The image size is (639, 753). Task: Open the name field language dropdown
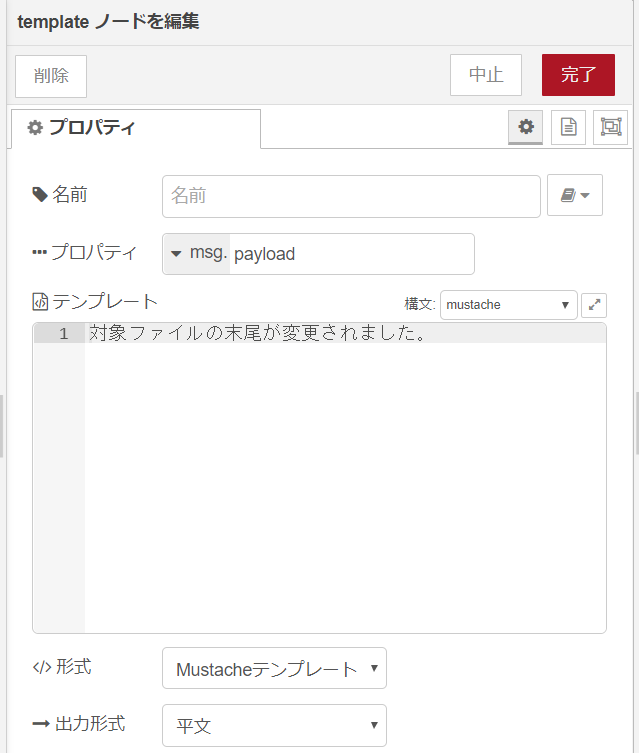575,195
